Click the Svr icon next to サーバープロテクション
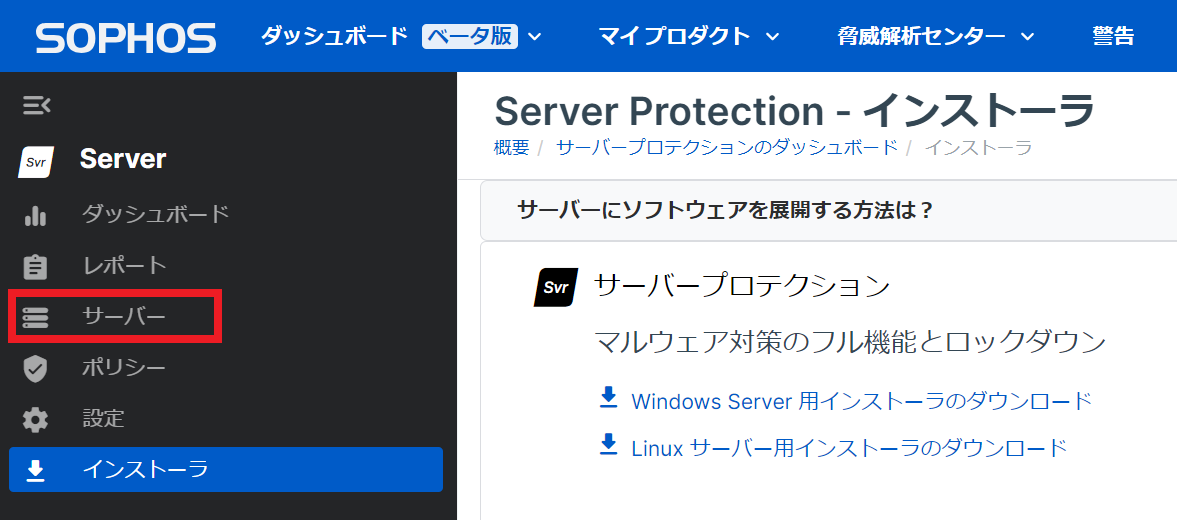The height and width of the screenshot is (520, 1177). tap(556, 287)
